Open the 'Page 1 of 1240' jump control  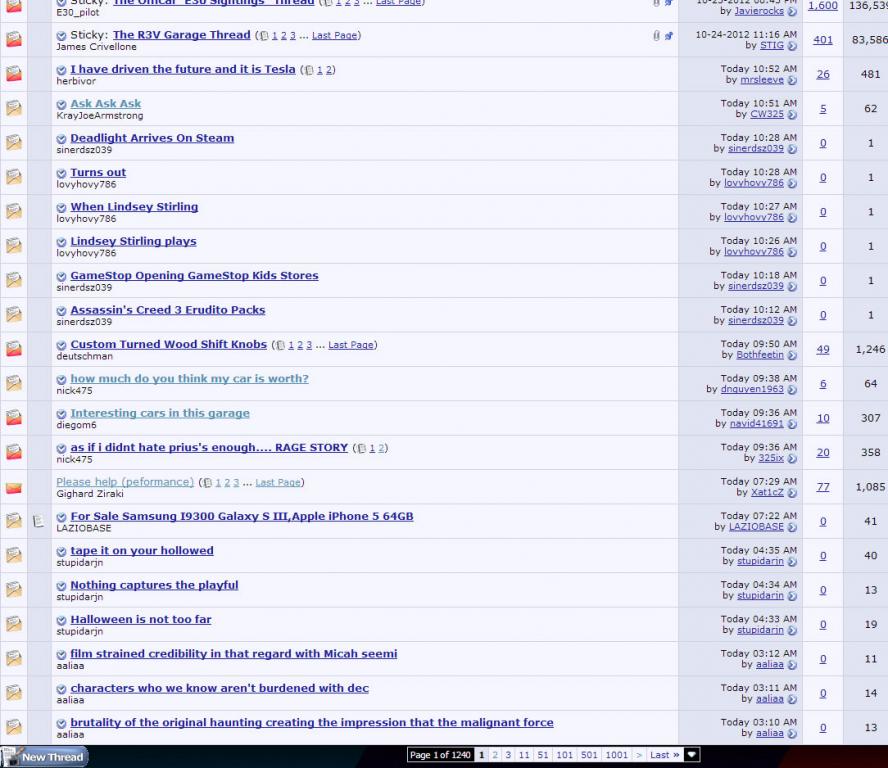440,755
